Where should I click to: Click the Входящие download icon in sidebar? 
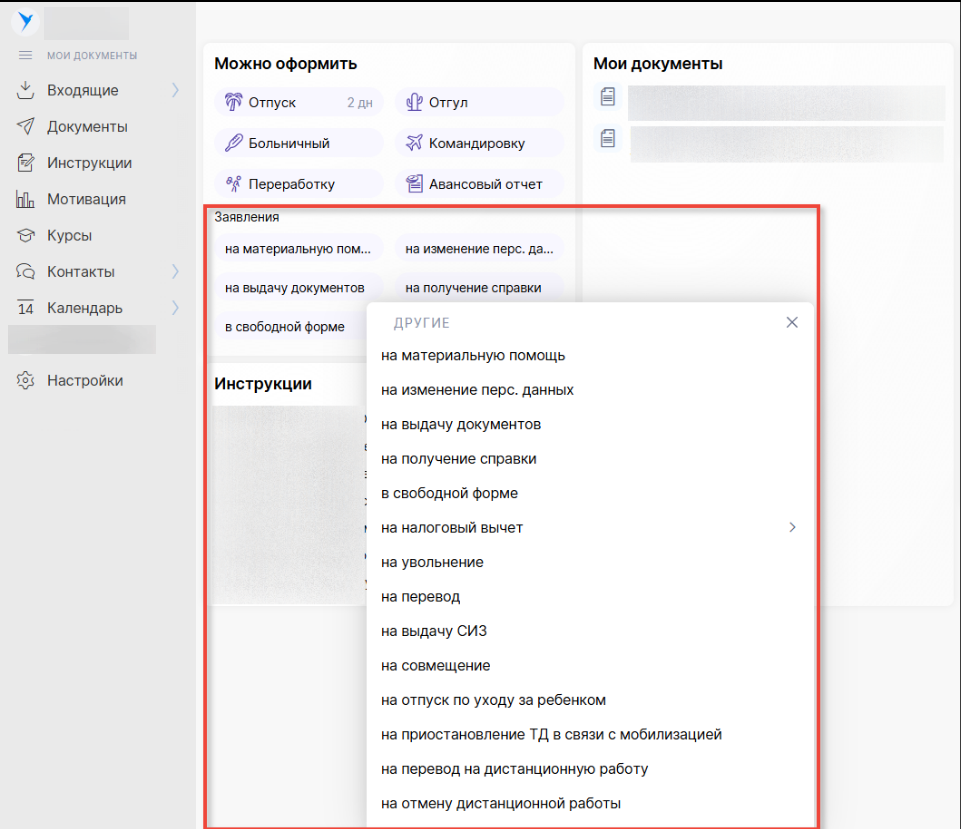[26, 91]
